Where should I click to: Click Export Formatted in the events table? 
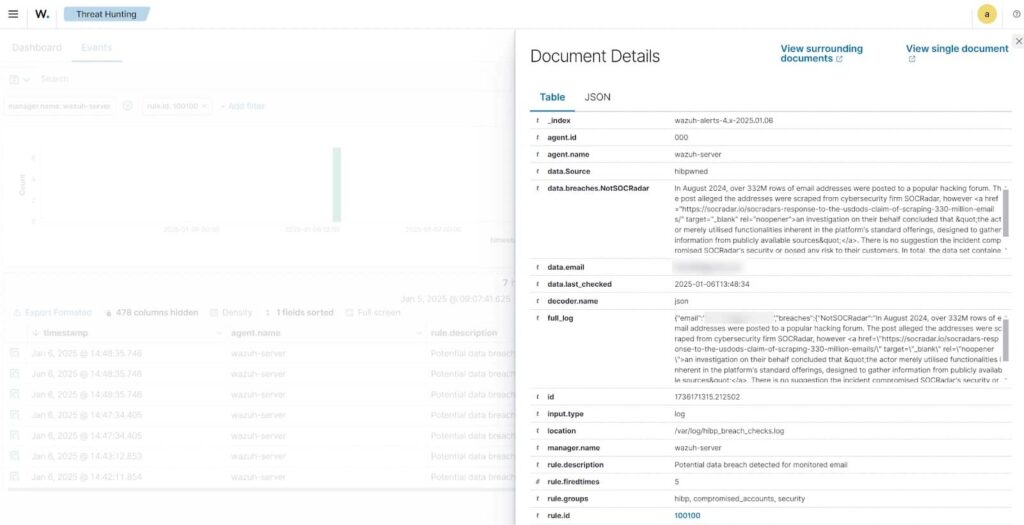click(x=52, y=313)
